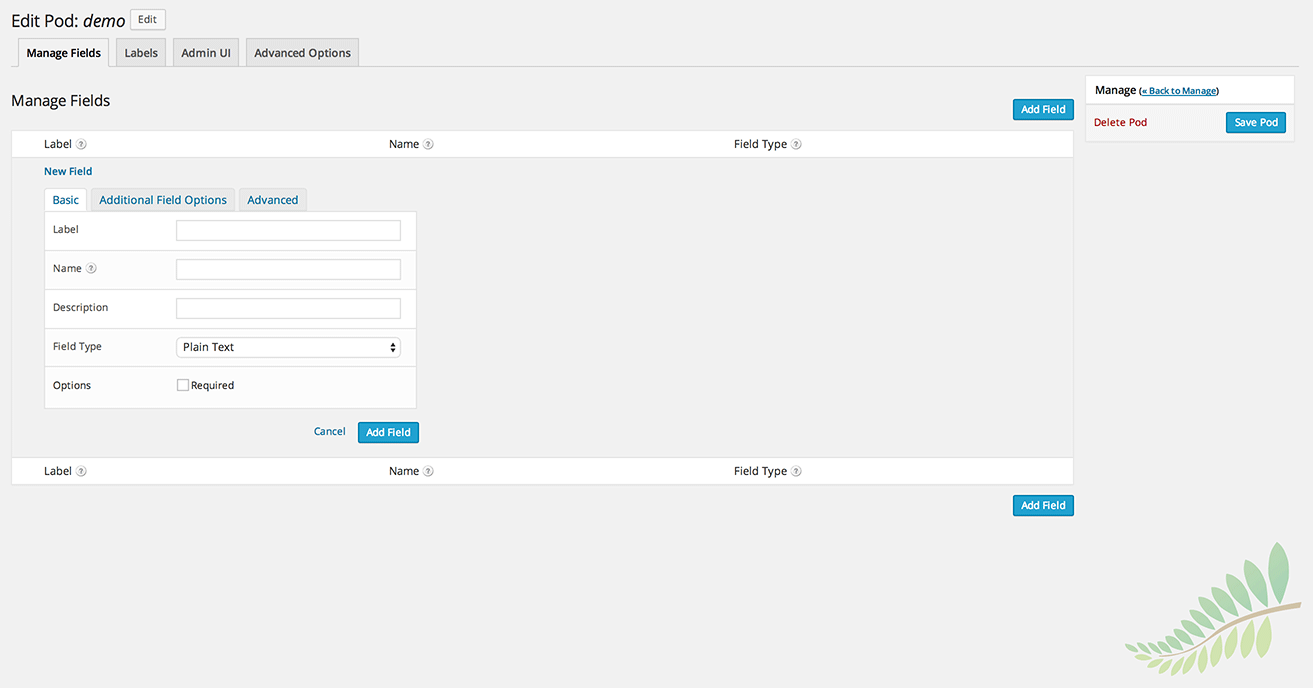Select the Additional Field Options tab

click(163, 200)
